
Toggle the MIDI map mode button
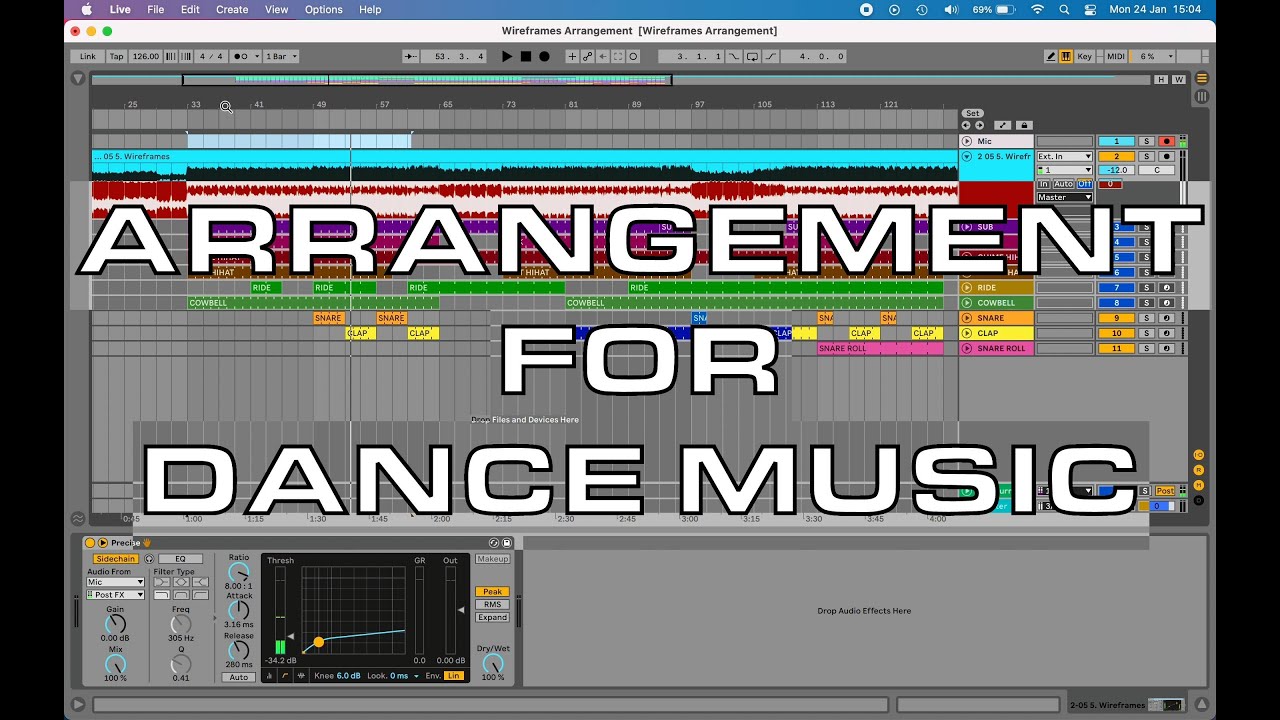pyautogui.click(x=1116, y=57)
